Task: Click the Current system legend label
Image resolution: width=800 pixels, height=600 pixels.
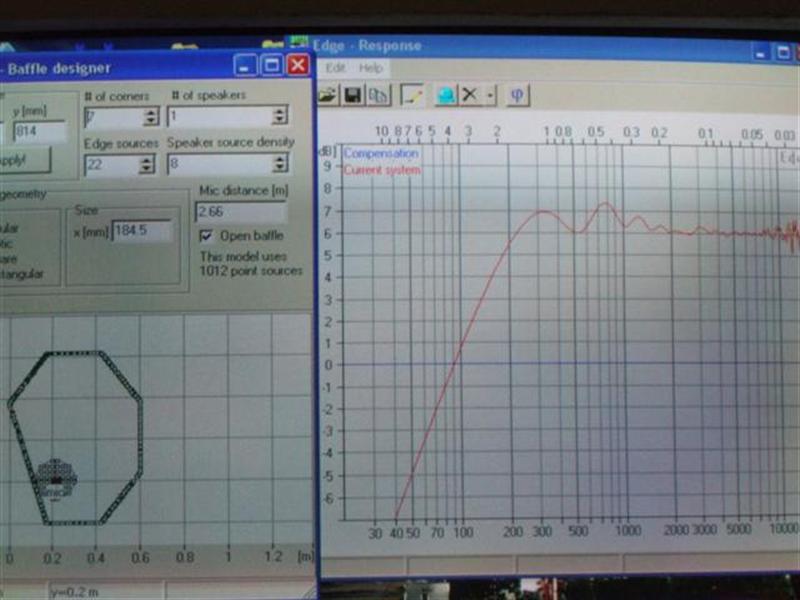Action: click(x=382, y=170)
